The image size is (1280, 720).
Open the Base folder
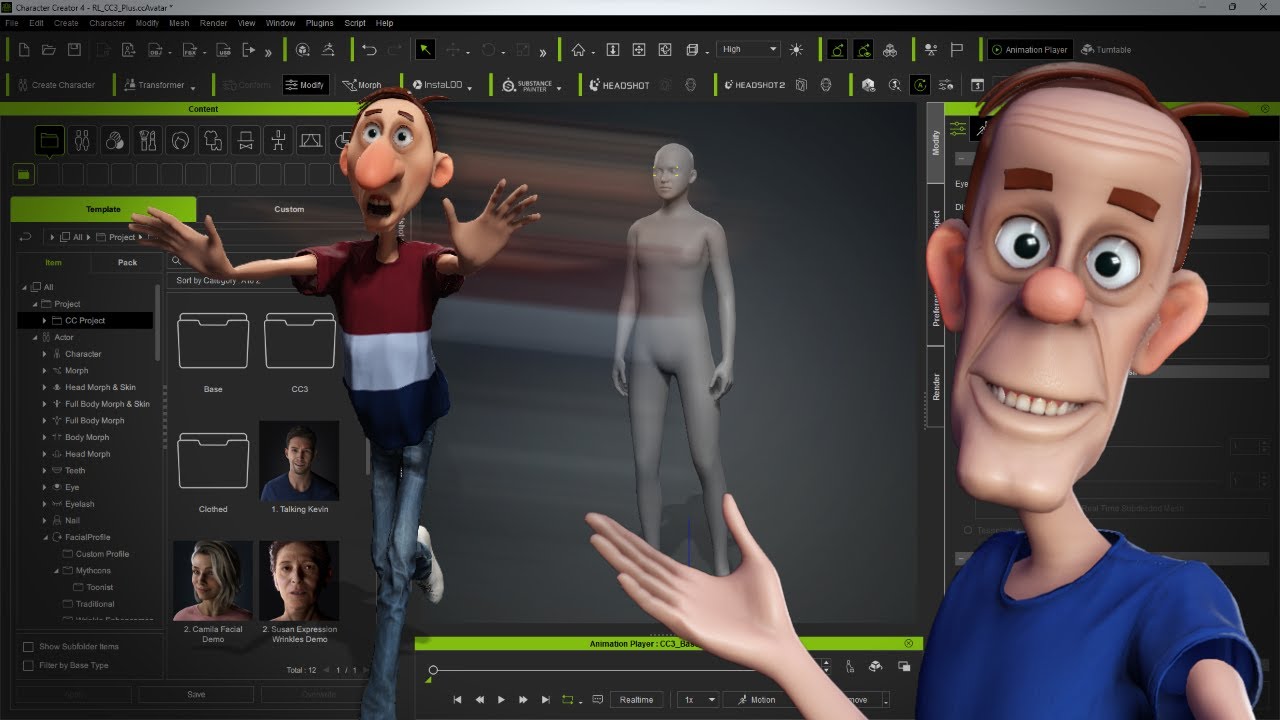pos(213,341)
